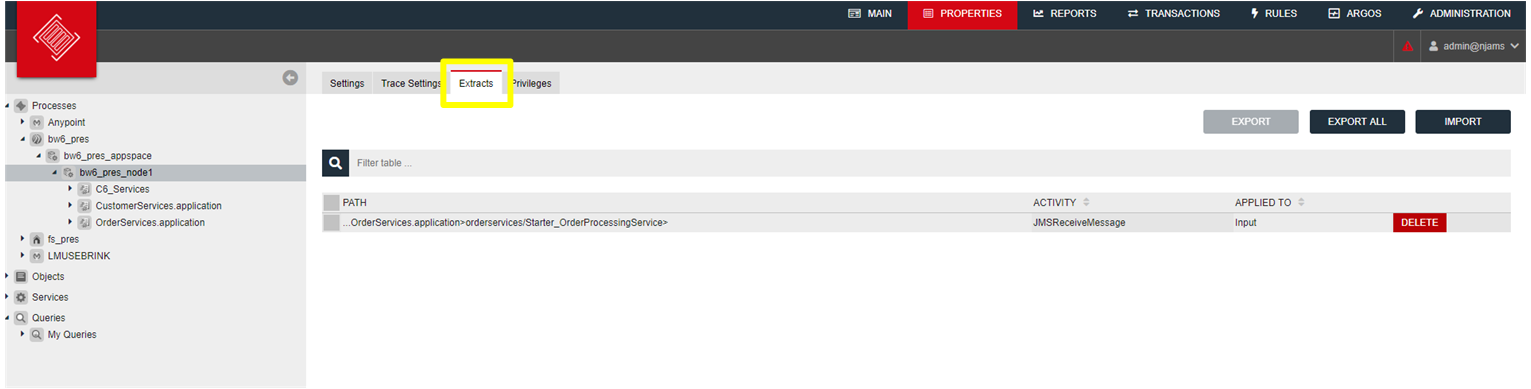Select the Processes tree icon
Image resolution: width=1531 pixels, height=389 pixels.
point(21,105)
